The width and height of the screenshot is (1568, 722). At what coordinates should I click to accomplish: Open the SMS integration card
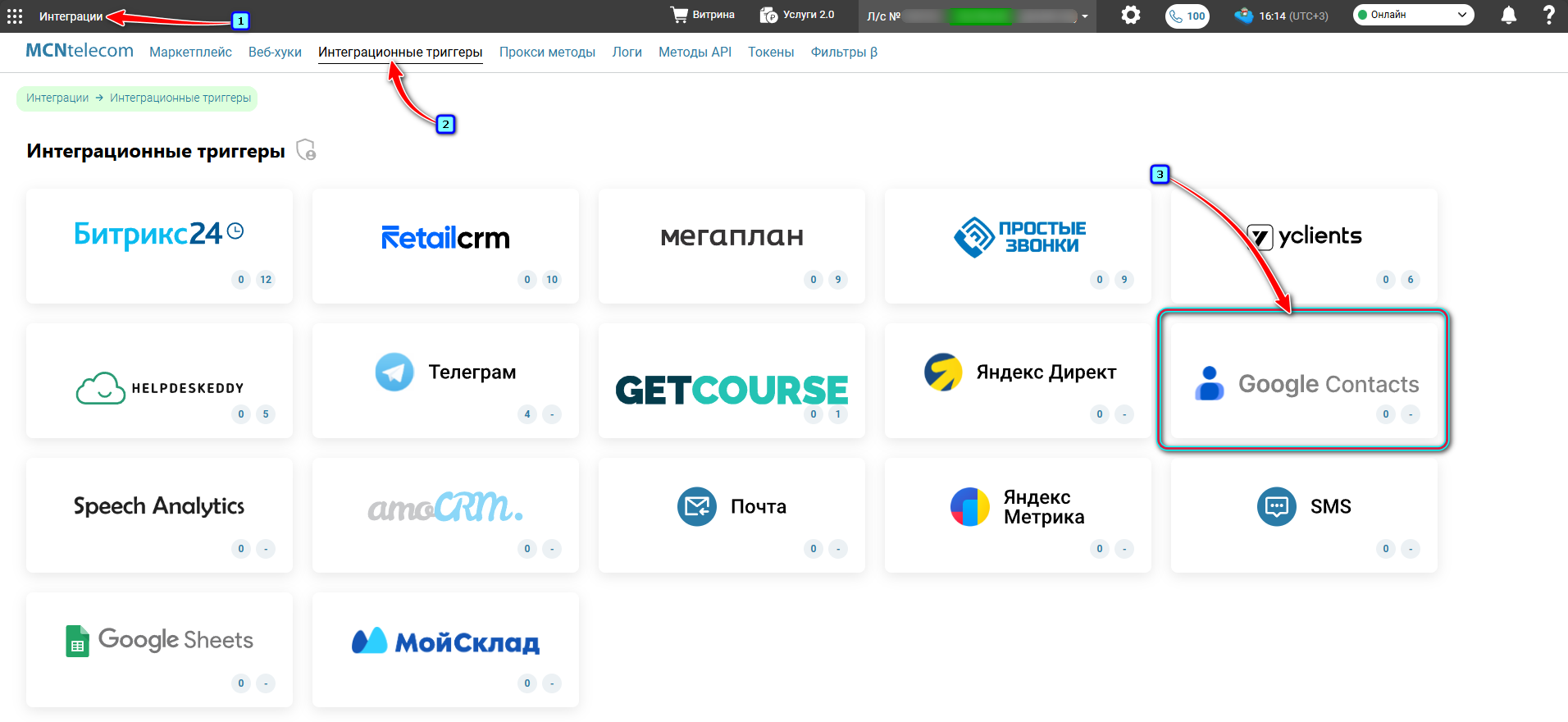[x=1304, y=515]
